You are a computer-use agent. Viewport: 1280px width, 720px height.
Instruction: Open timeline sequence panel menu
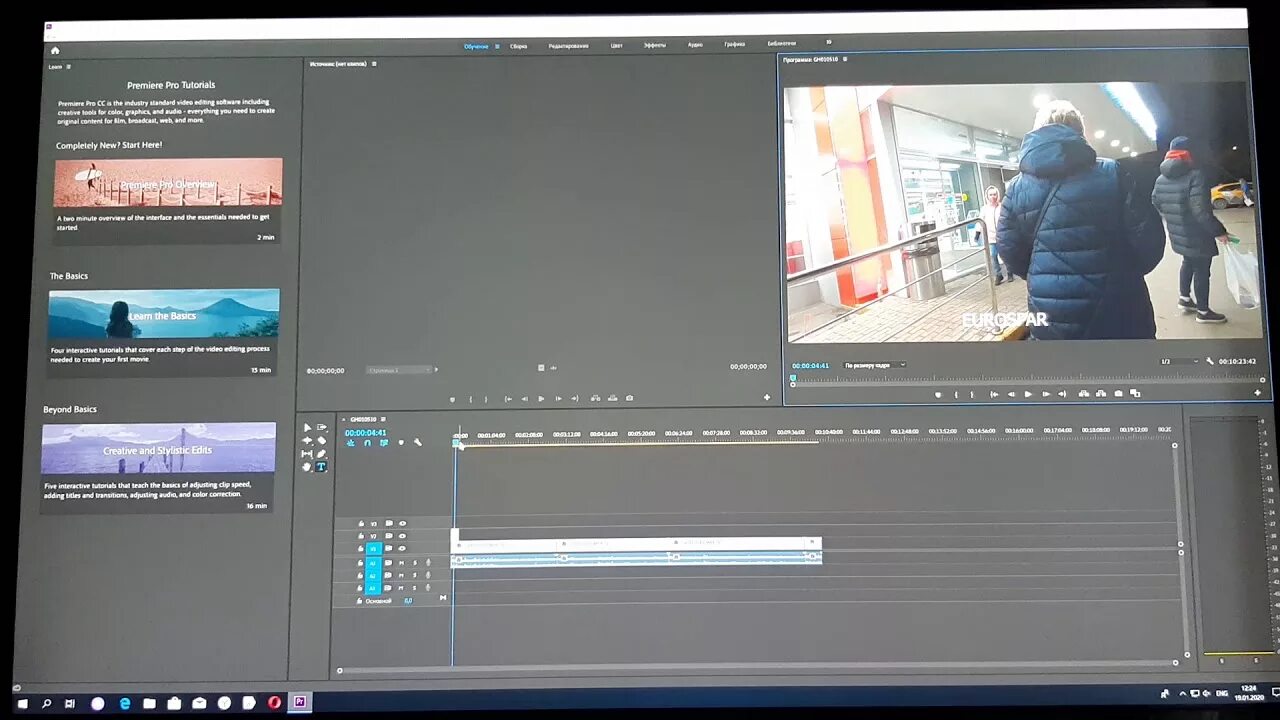pos(383,419)
